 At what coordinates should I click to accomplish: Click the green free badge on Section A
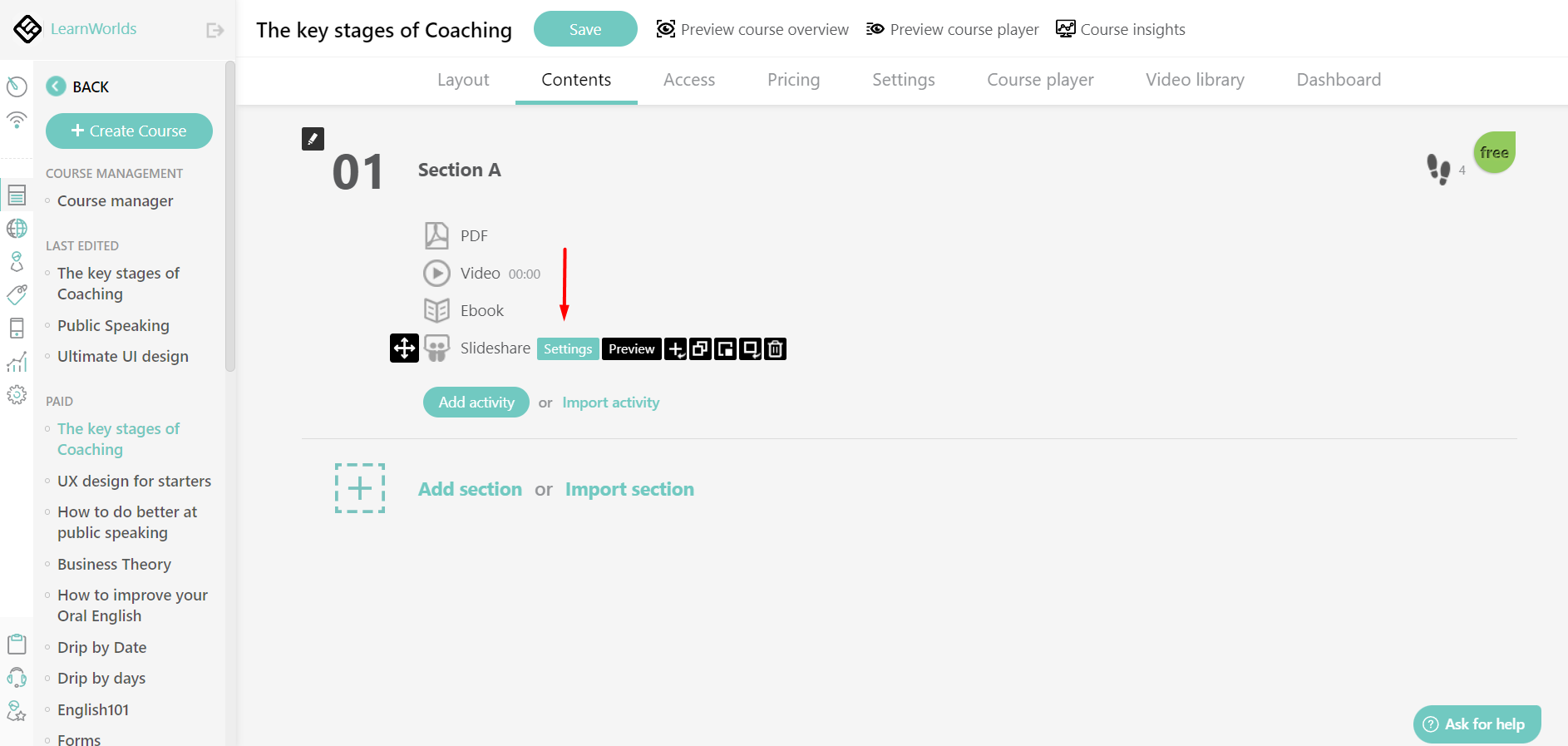[x=1494, y=152]
